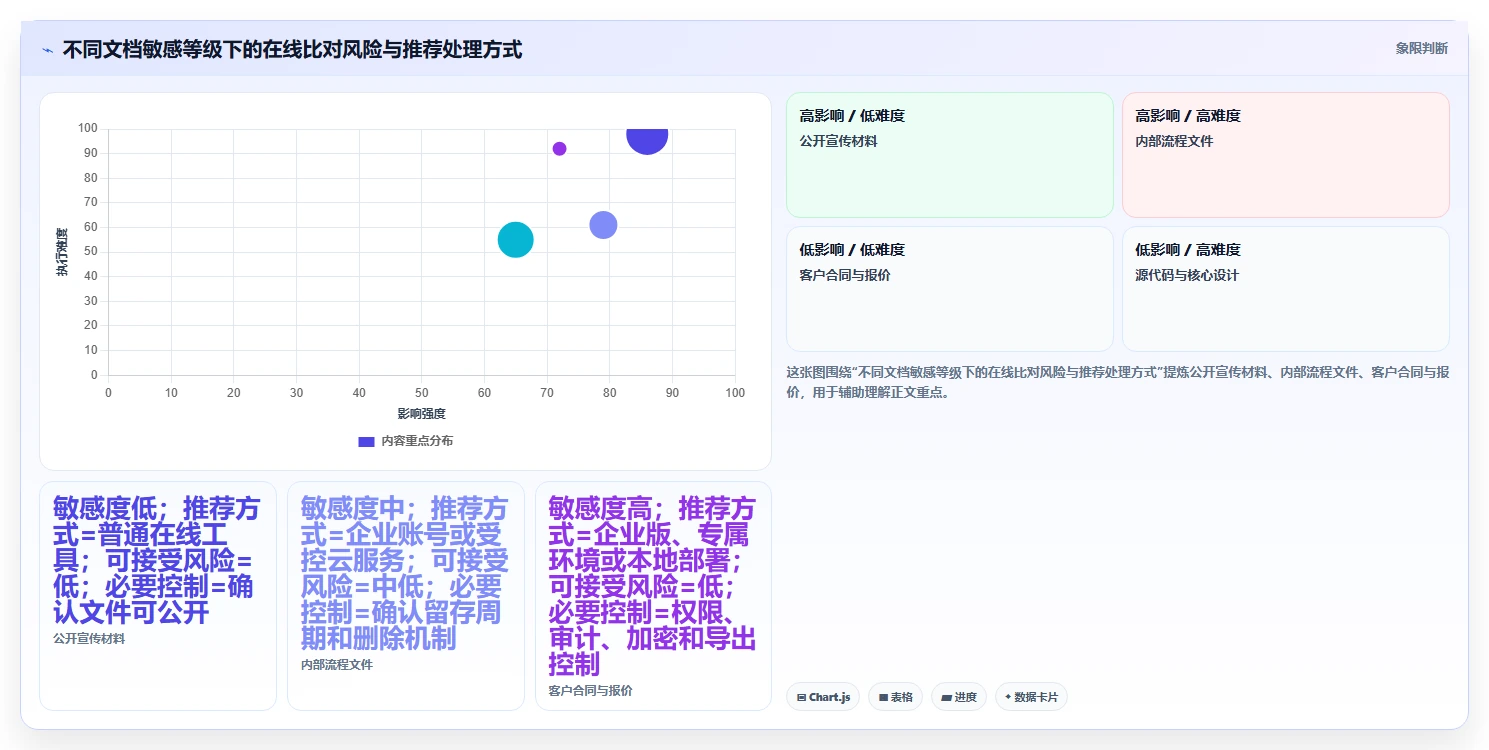
Task: Click the 数据卡片 tag chip
Action: (1031, 697)
